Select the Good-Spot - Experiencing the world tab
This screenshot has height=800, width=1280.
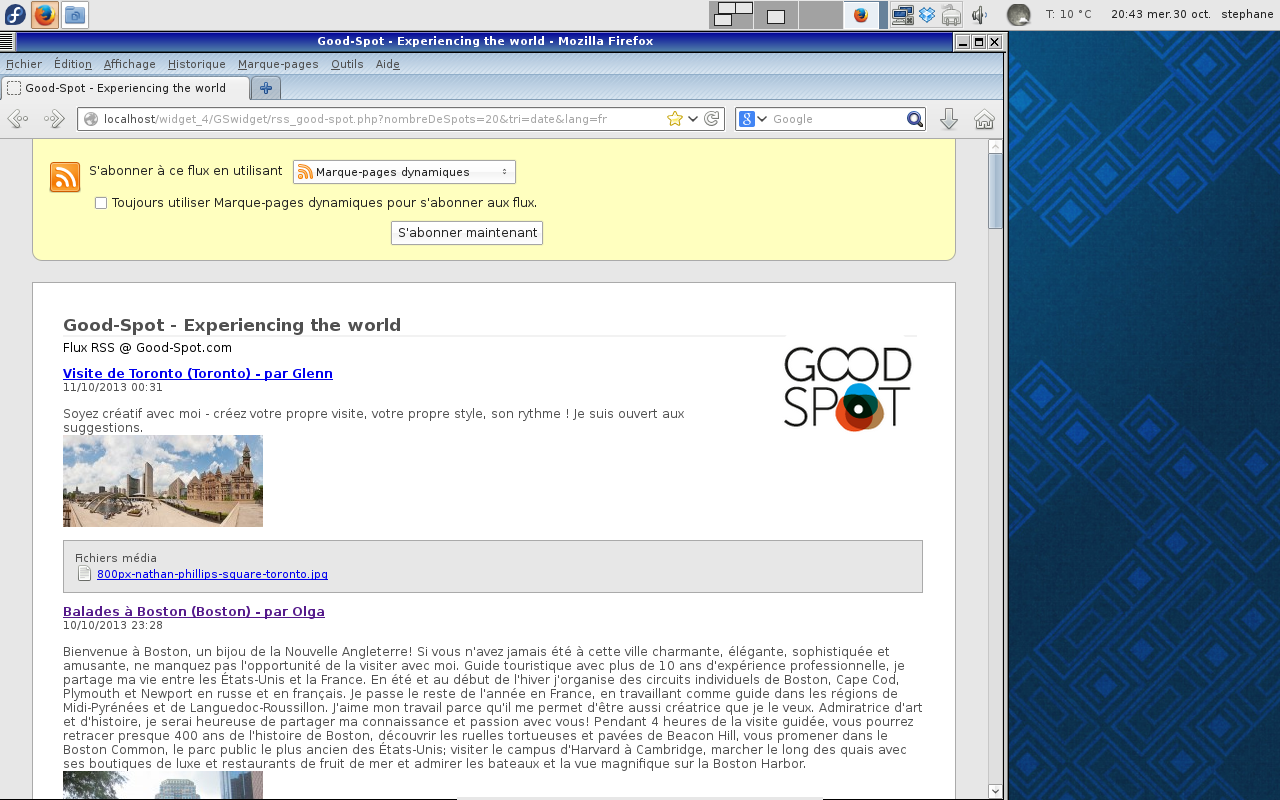[125, 88]
